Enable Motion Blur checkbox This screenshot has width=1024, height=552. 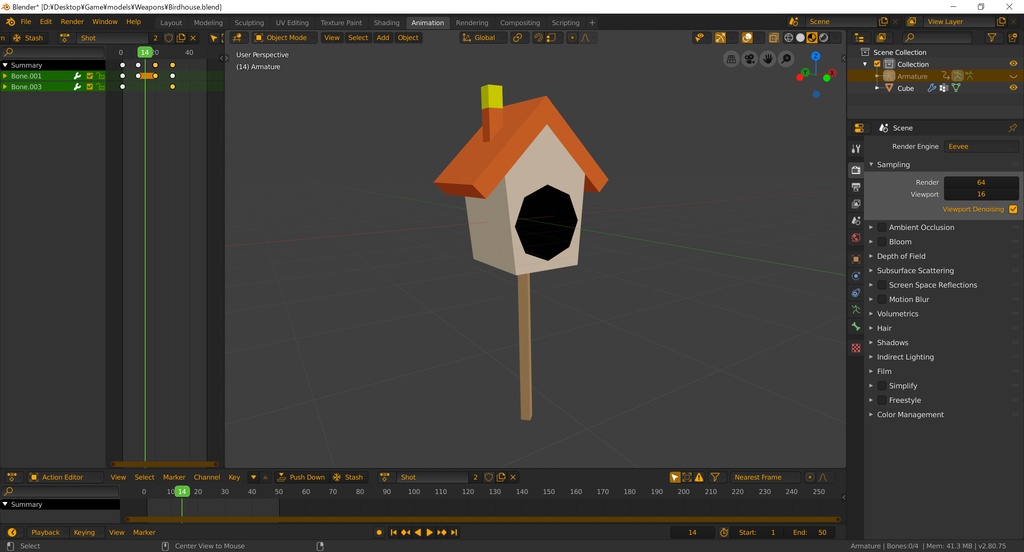882,299
